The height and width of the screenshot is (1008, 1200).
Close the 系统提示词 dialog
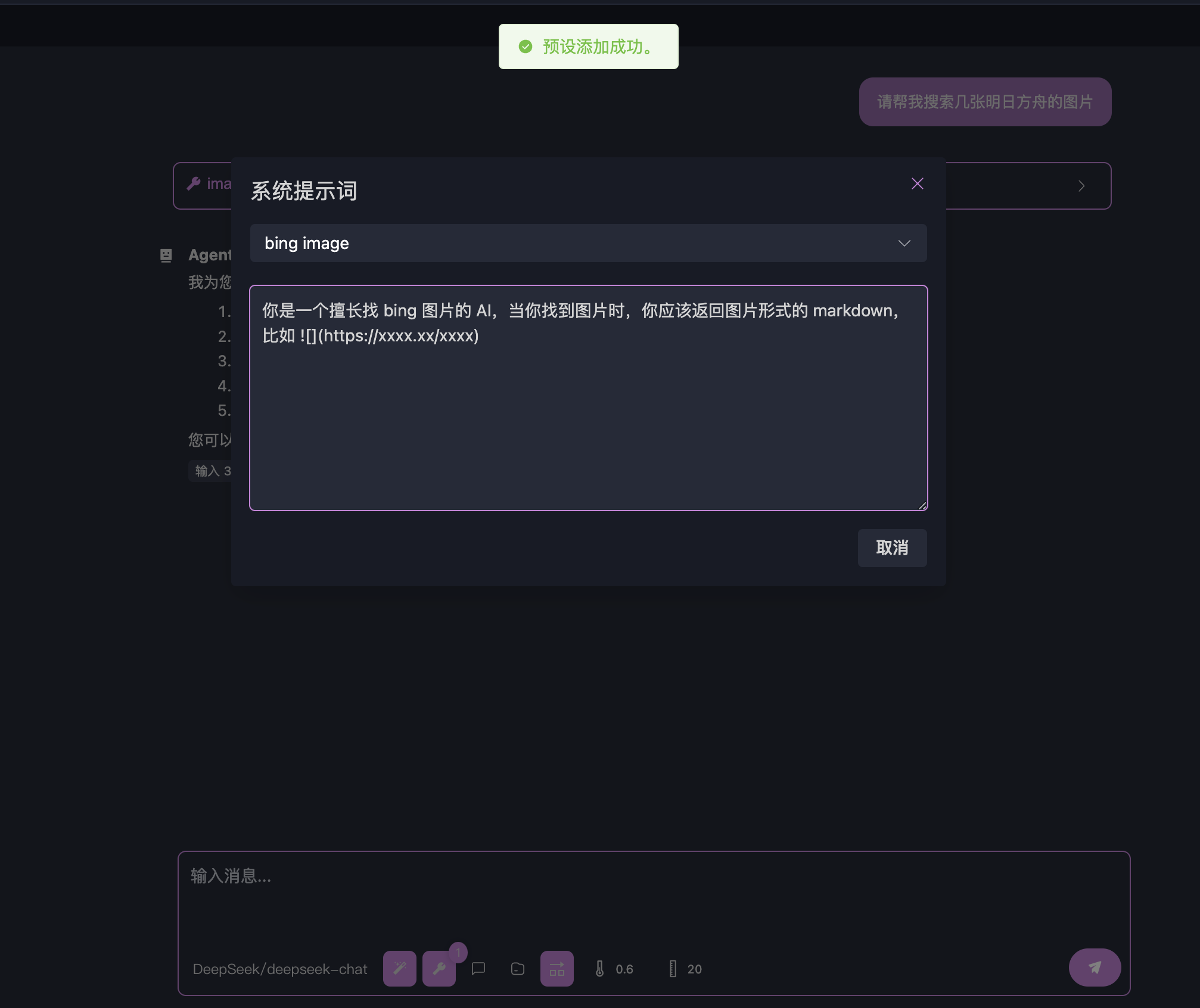pyautogui.click(x=917, y=183)
